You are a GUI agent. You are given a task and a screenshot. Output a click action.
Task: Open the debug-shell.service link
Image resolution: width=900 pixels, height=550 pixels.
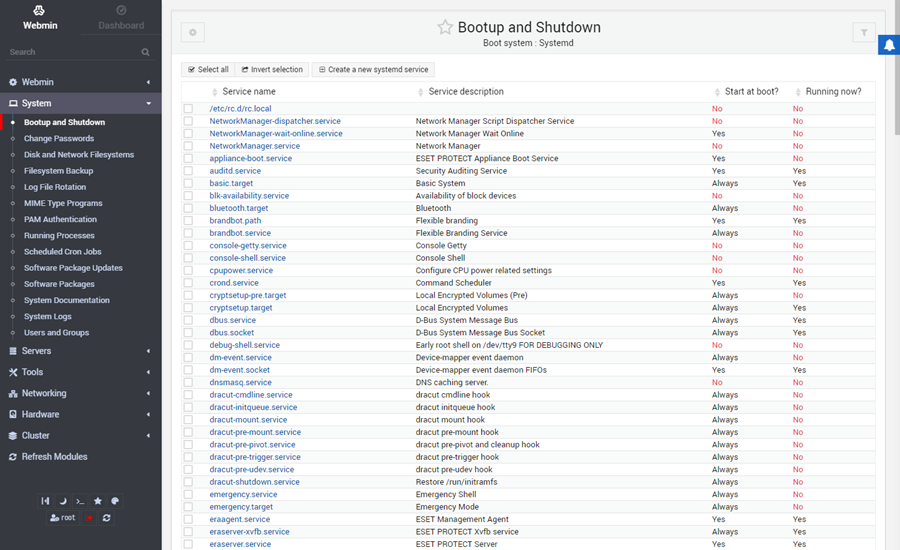(x=245, y=345)
